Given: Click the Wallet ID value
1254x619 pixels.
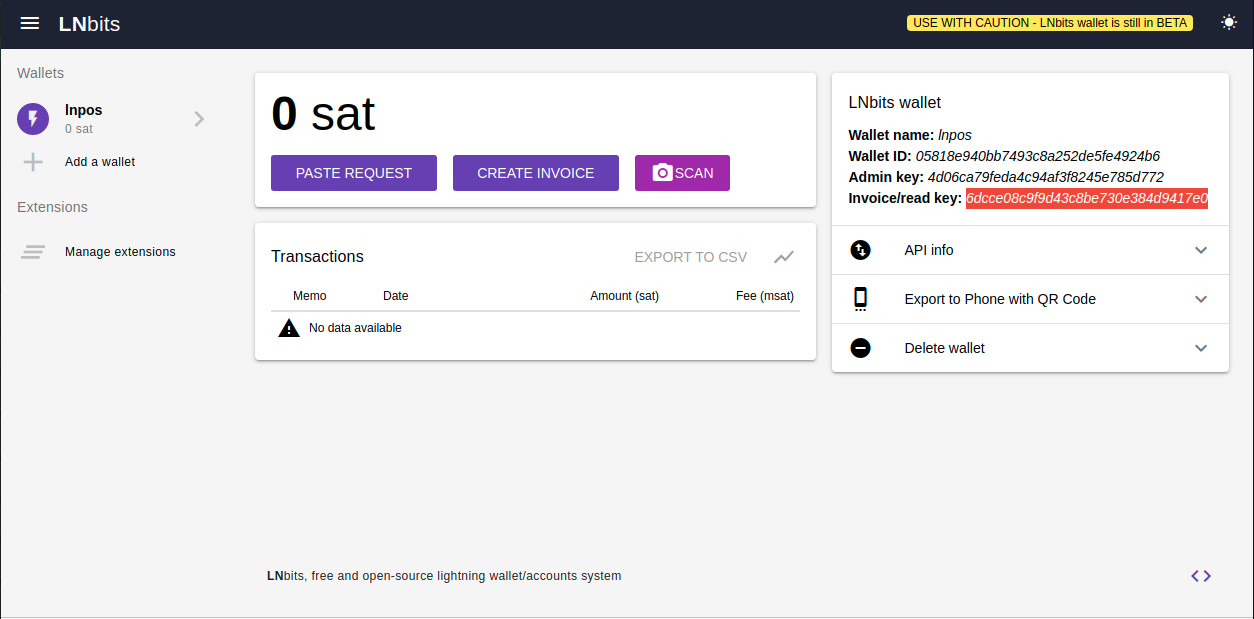Looking at the screenshot, I should pyautogui.click(x=1038, y=156).
